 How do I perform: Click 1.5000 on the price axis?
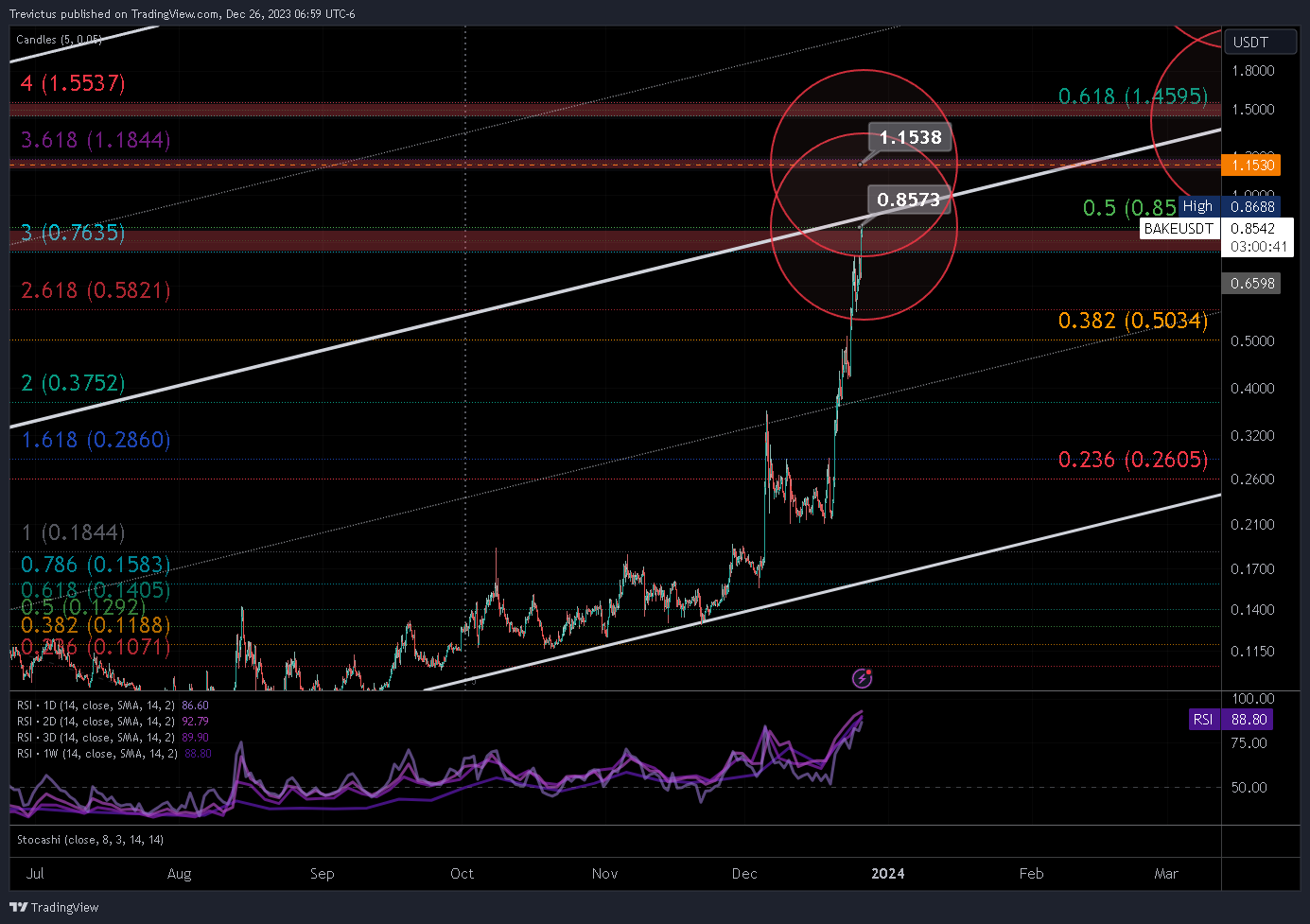1252,110
